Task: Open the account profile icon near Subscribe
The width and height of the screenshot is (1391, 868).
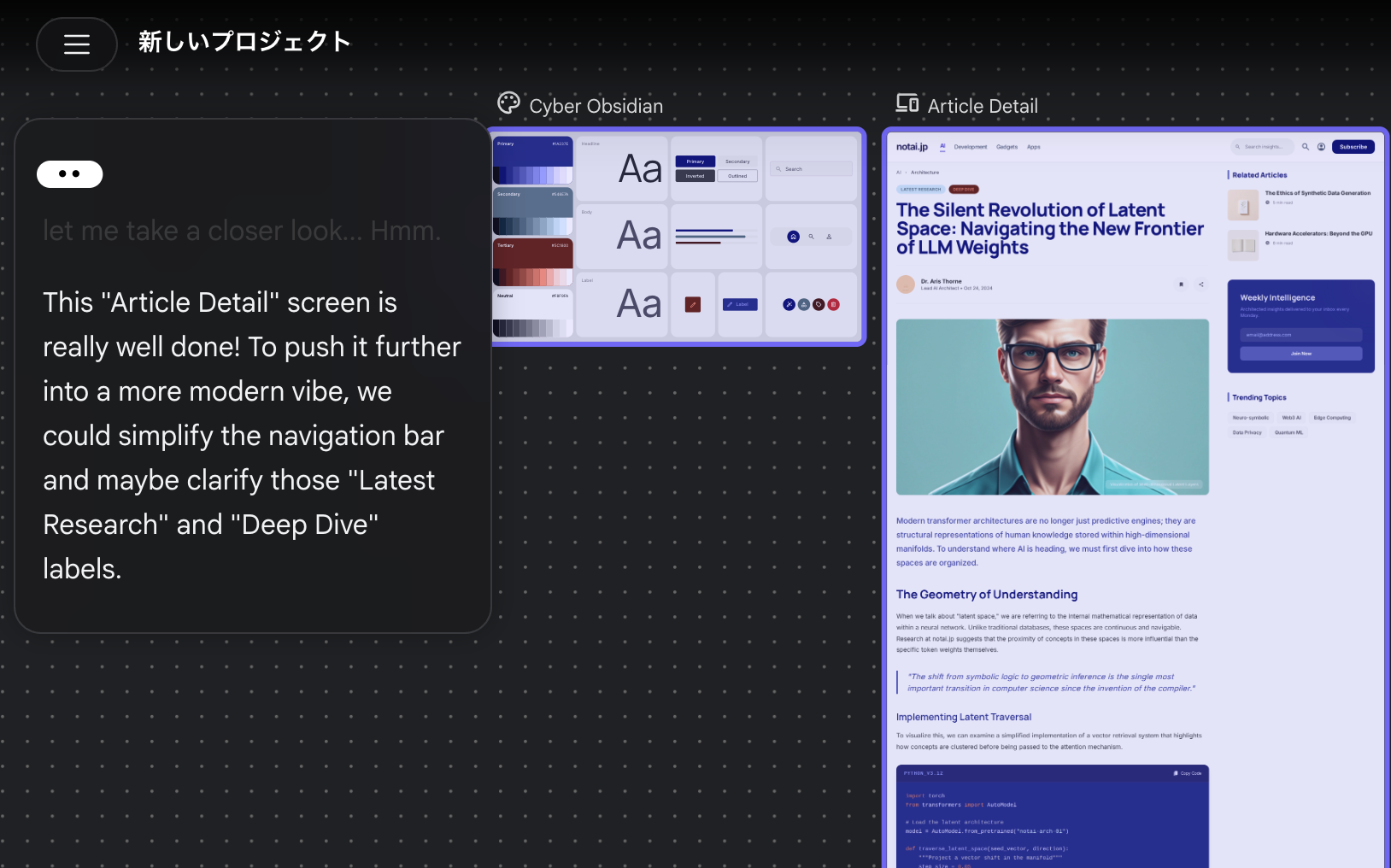Action: 1321,147
